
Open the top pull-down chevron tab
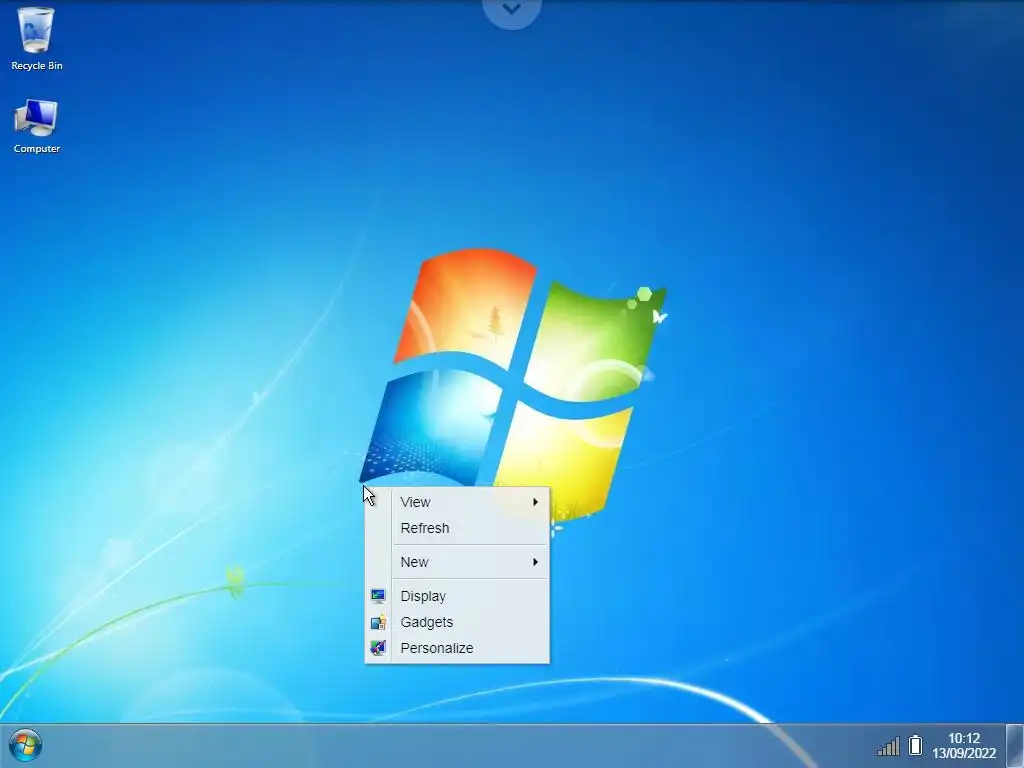click(x=512, y=10)
